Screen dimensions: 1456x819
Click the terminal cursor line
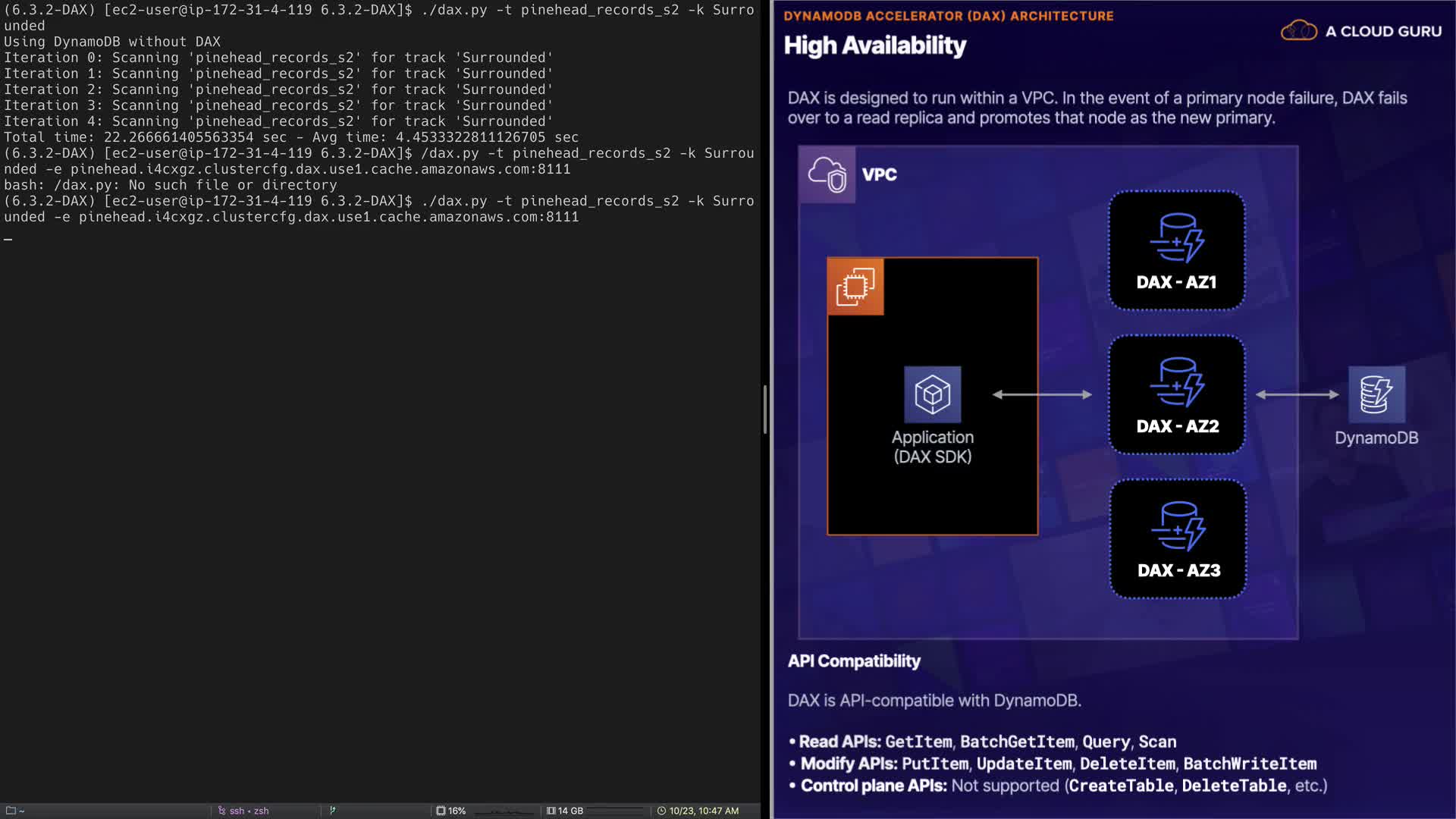tap(8, 238)
